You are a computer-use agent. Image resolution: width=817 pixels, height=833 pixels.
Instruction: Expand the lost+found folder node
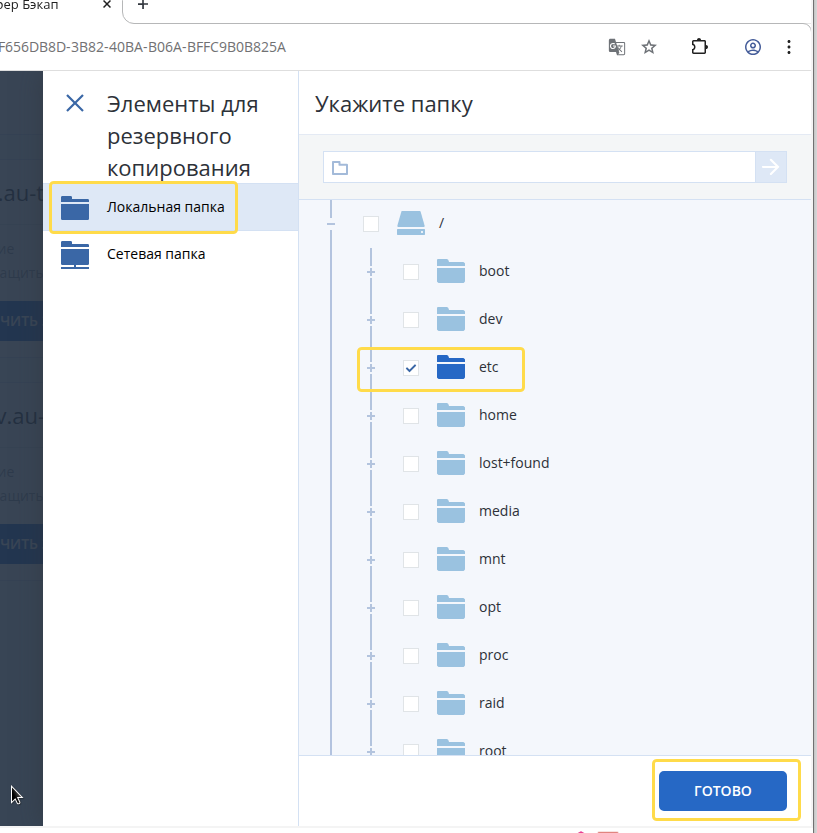[371, 464]
